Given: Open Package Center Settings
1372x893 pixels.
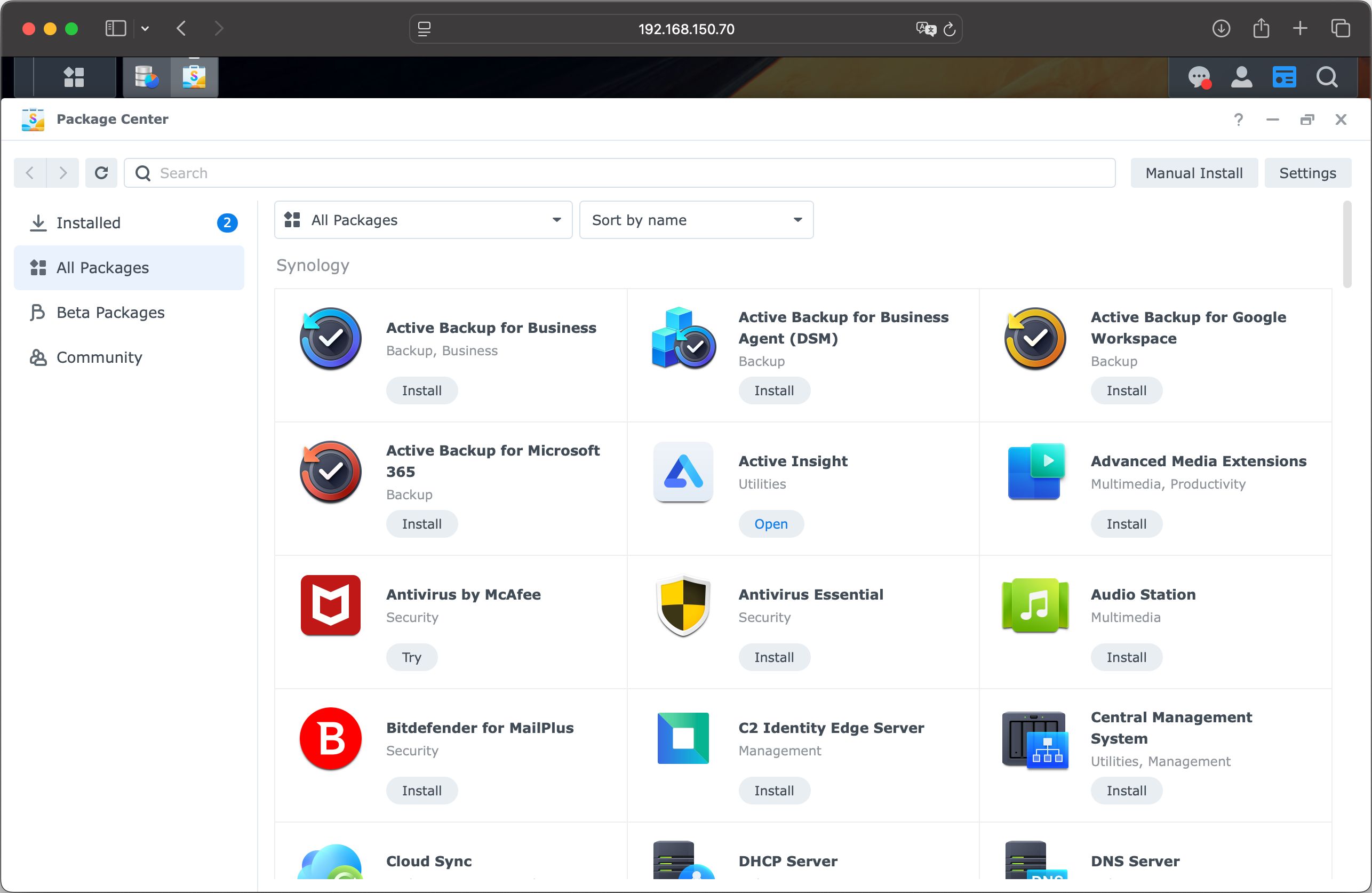Looking at the screenshot, I should 1307,173.
